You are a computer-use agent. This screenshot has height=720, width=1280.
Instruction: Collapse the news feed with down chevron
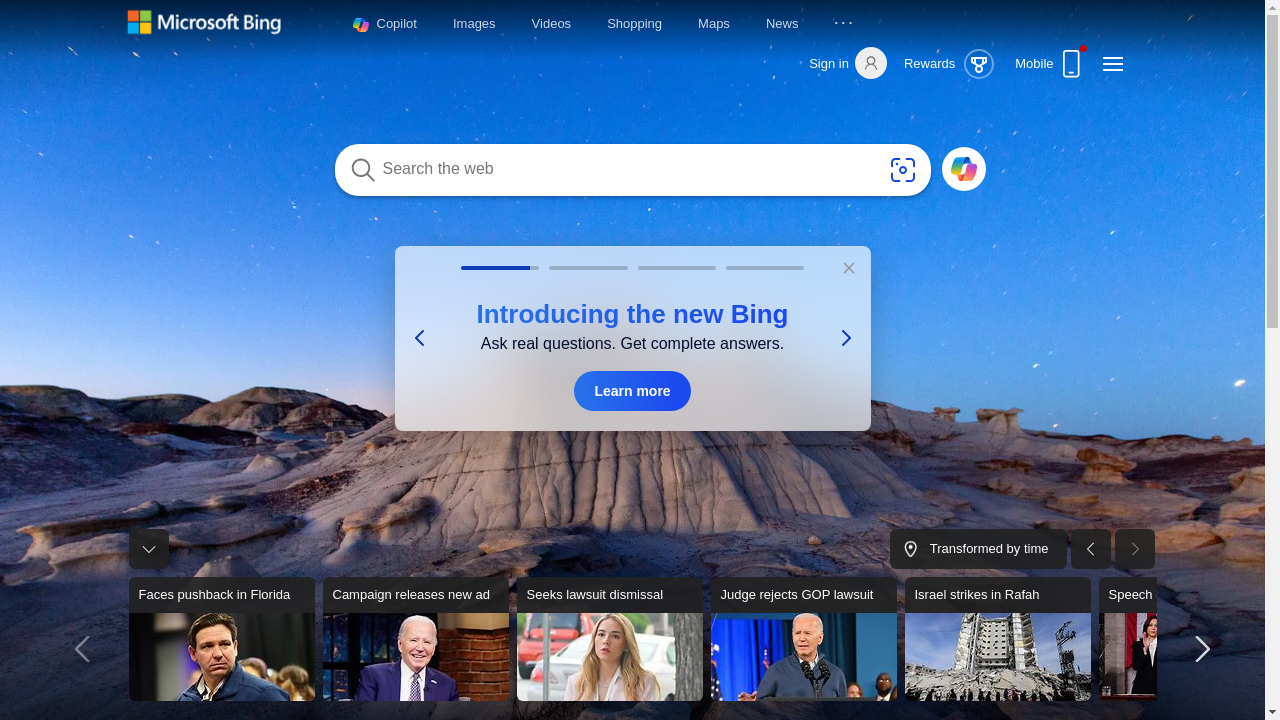(149, 549)
